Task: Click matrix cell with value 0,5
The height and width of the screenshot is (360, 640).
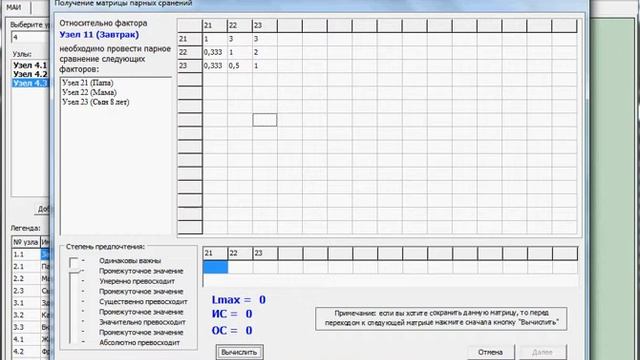Action: [240, 66]
